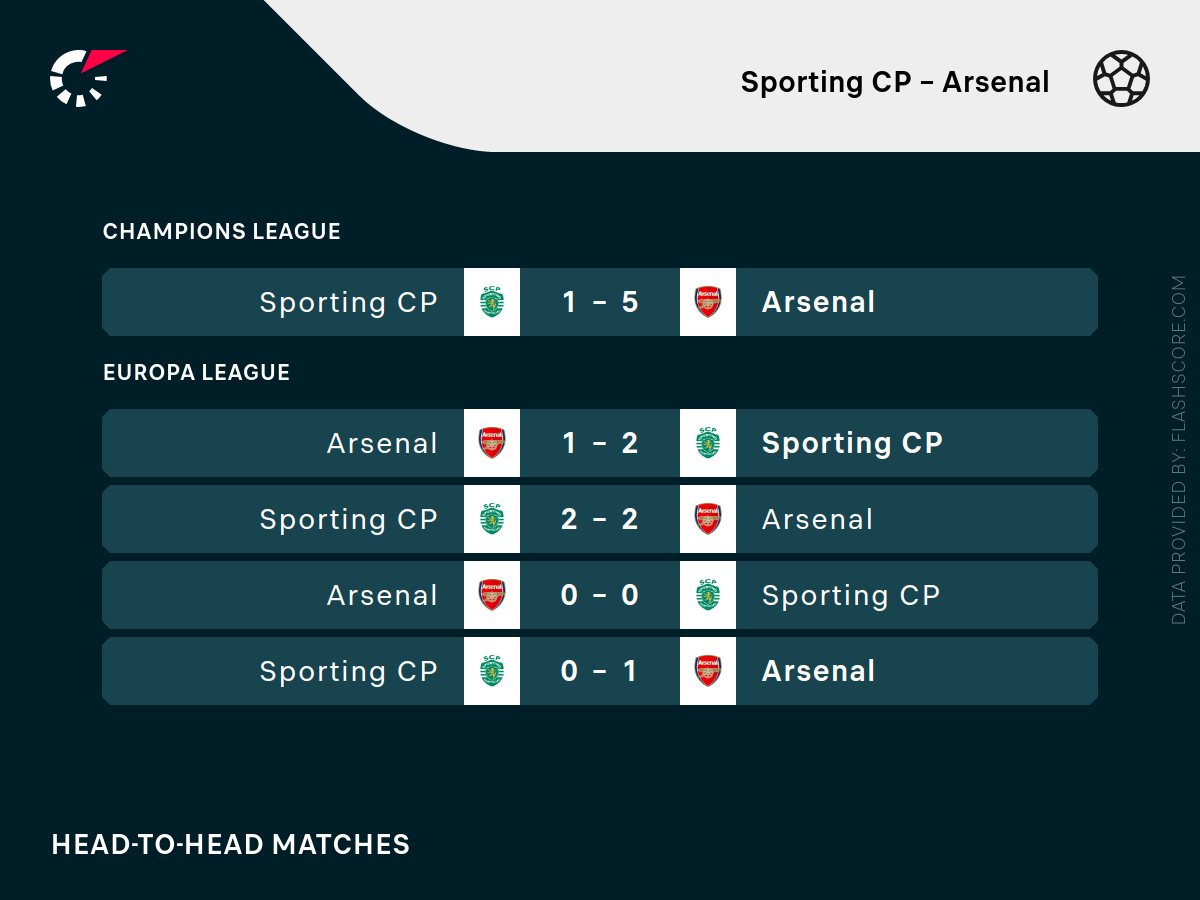This screenshot has width=1200, height=900.
Task: Open the 1 – 5 match score
Action: point(600,302)
